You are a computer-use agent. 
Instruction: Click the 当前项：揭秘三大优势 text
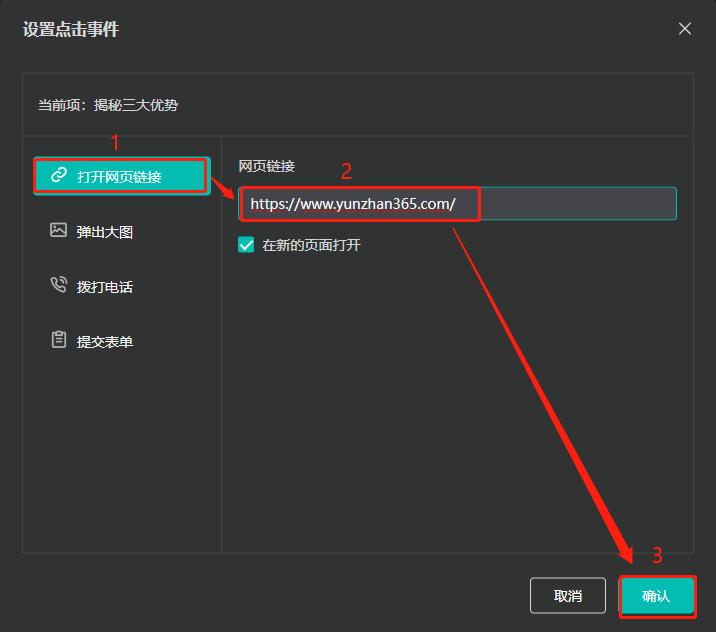[x=108, y=105]
